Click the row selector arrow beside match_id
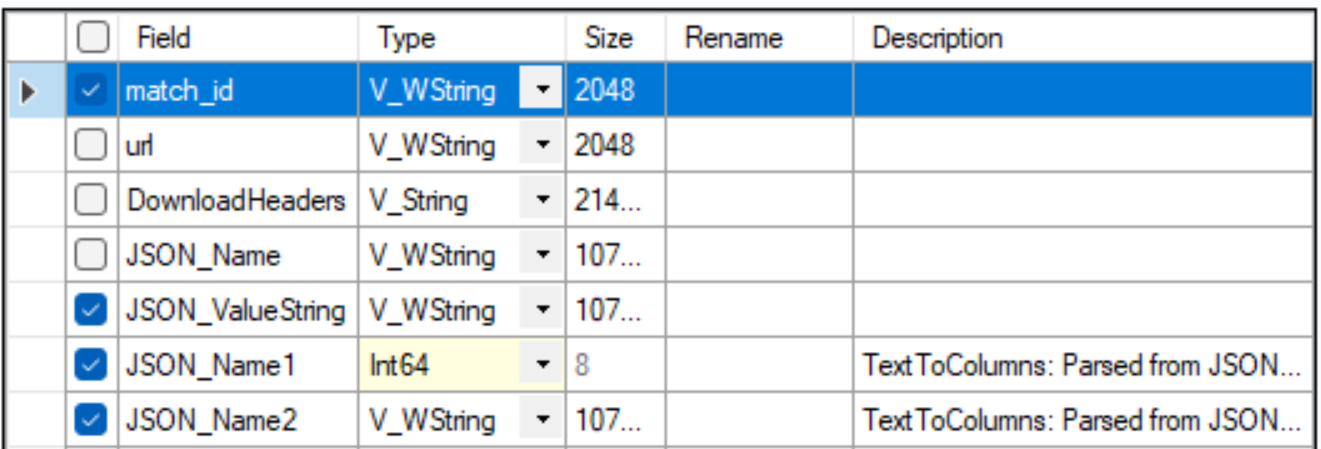Screen dimensions: 1321x449 click(x=28, y=92)
